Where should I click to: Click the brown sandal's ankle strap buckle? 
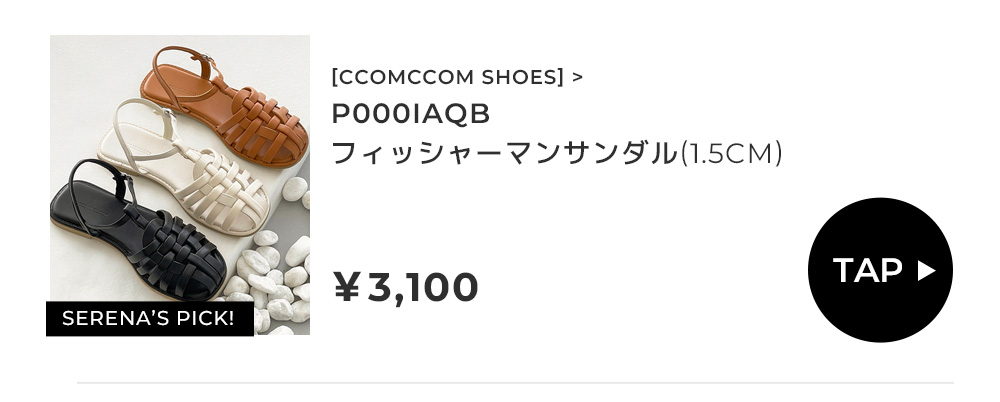click(206, 60)
